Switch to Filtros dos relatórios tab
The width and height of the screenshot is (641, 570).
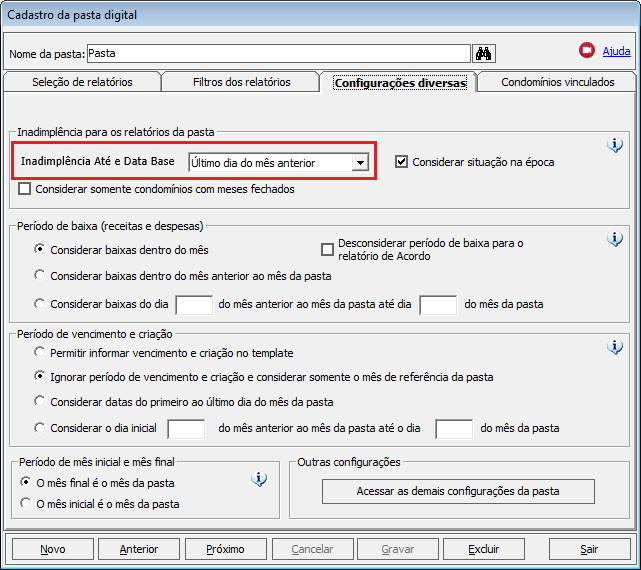tap(242, 82)
